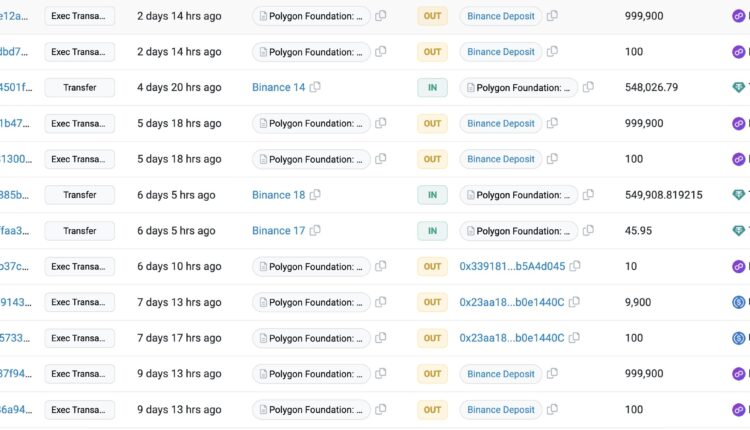Image resolution: width=750 pixels, height=430 pixels.
Task: Click Binance Deposit tag in 6 days 5 hrs... no, 7 days 17 hrs row's 0x23aa18...b0e1440C link
Action: pos(512,338)
